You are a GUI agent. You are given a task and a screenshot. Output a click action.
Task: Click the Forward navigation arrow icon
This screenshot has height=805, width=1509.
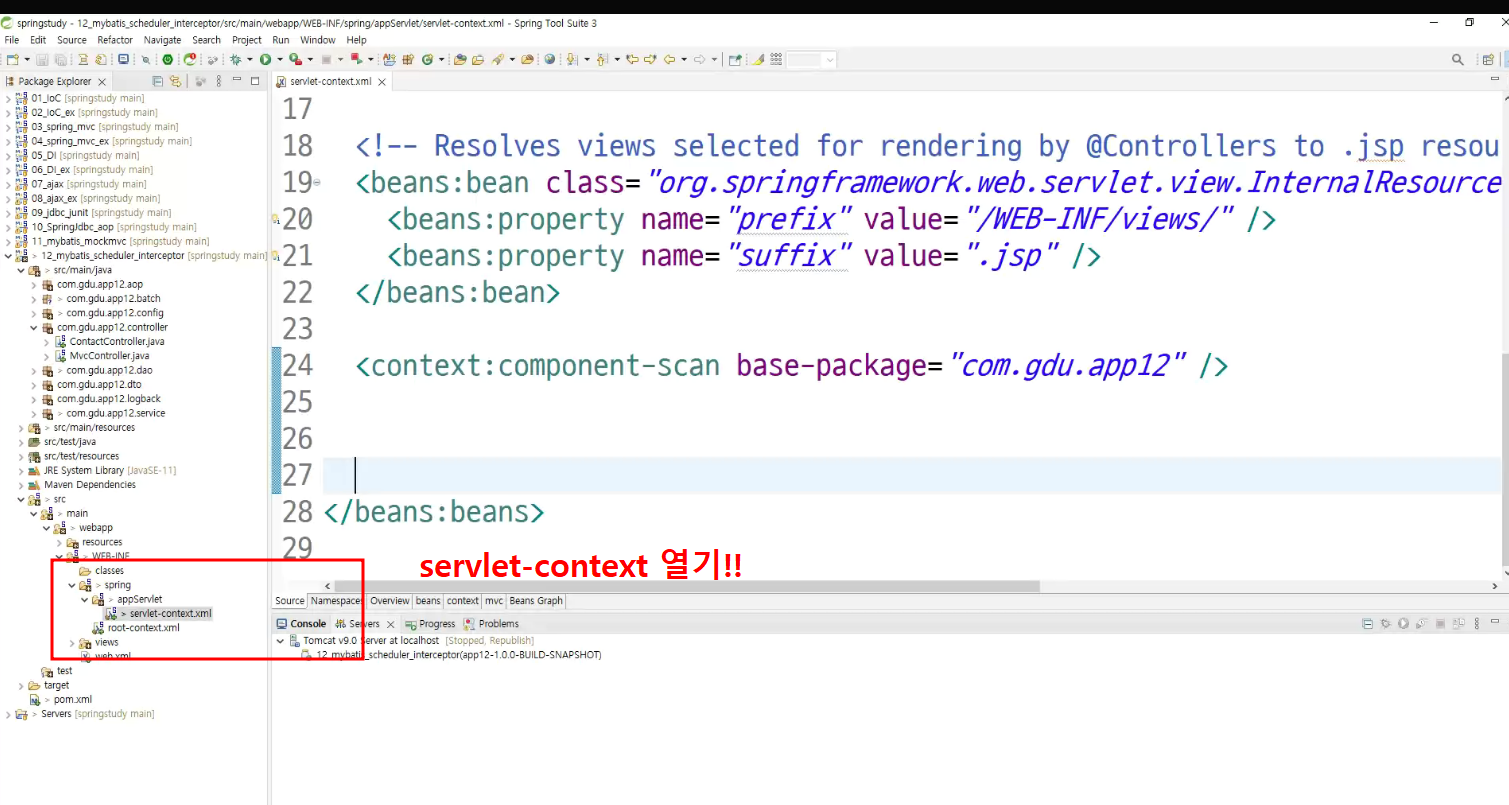699,60
